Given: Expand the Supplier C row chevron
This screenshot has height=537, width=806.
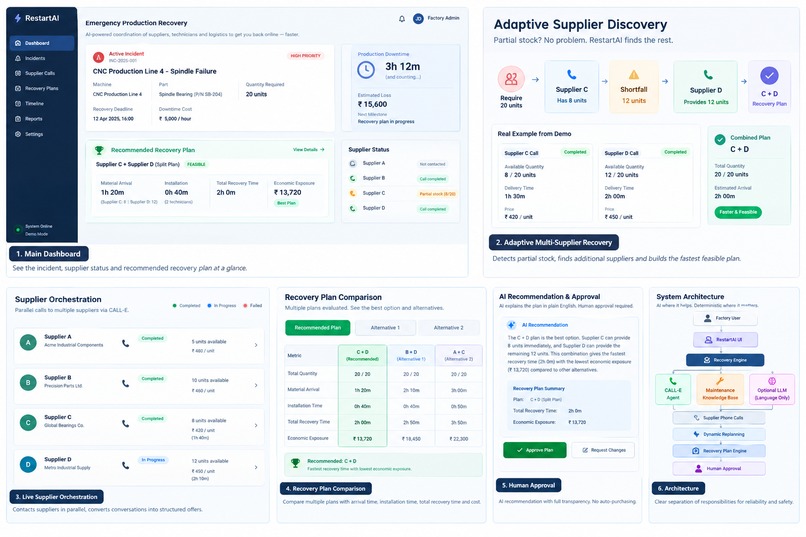Looking at the screenshot, I should (256, 425).
